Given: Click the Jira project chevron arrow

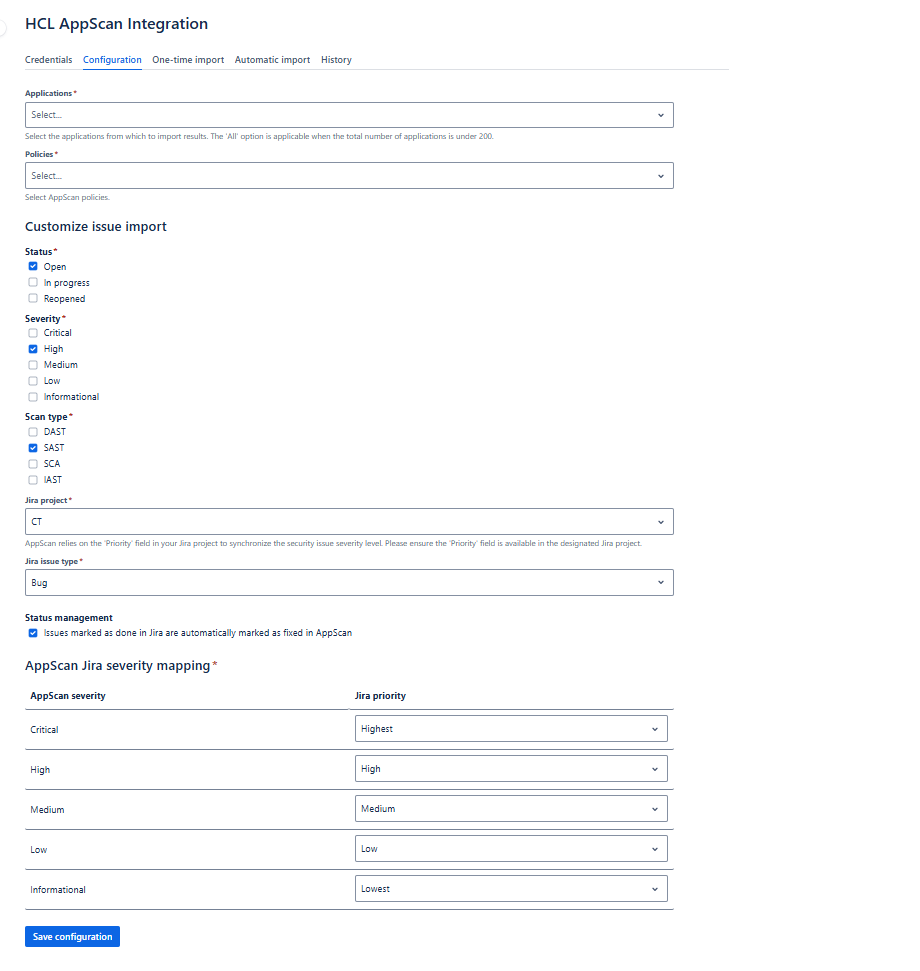Looking at the screenshot, I should [x=661, y=523].
